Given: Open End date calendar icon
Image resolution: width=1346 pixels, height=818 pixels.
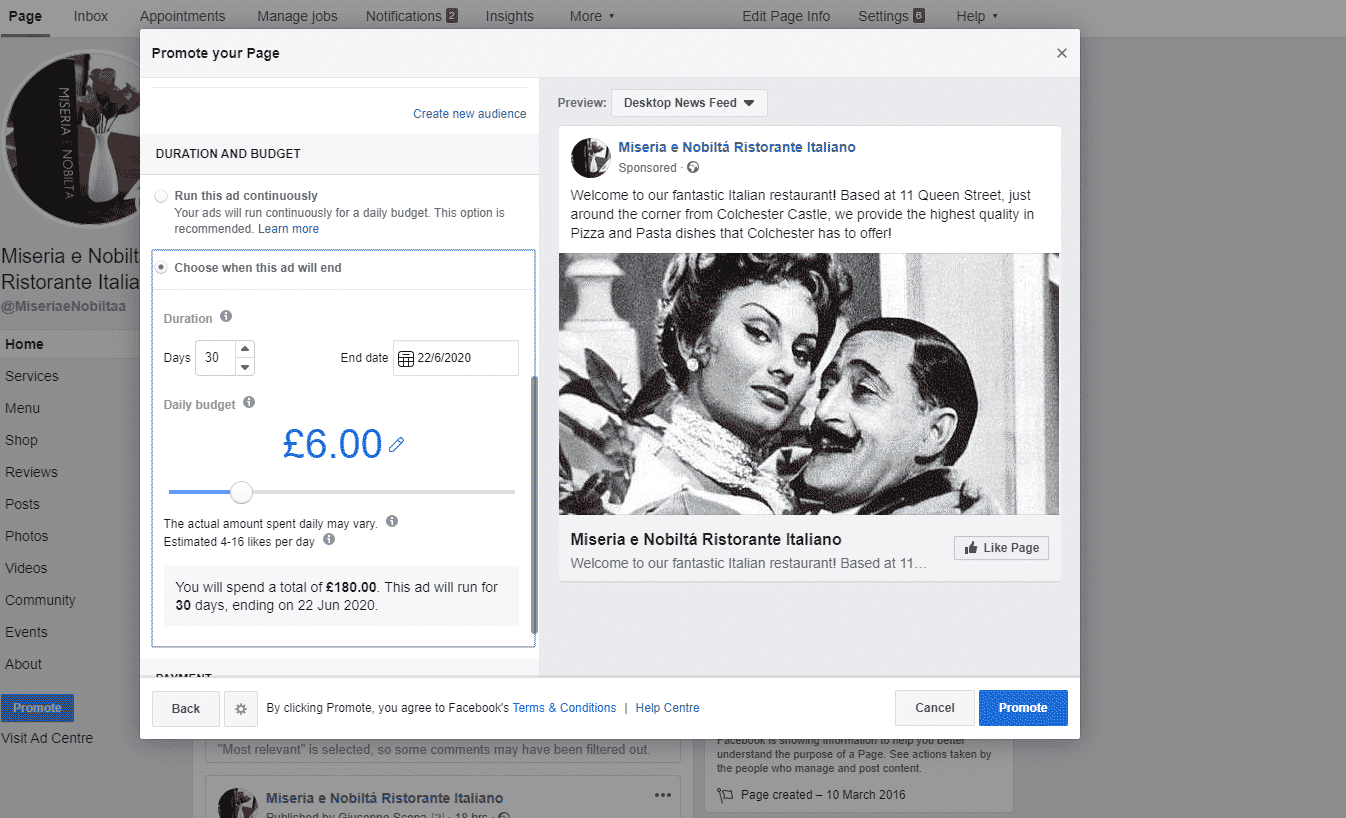Looking at the screenshot, I should pos(406,358).
